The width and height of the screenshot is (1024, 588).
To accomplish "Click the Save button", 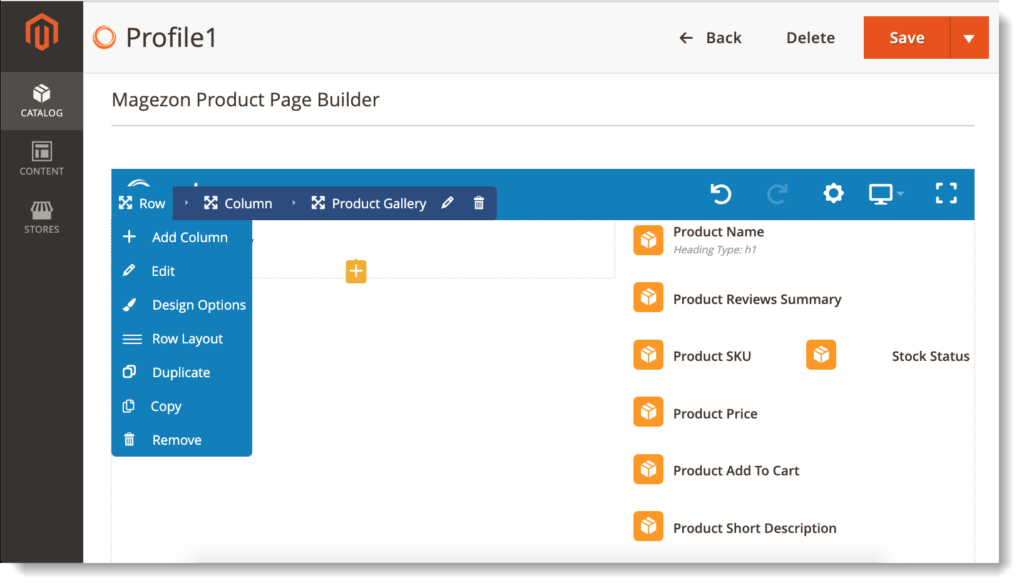I will click(906, 38).
